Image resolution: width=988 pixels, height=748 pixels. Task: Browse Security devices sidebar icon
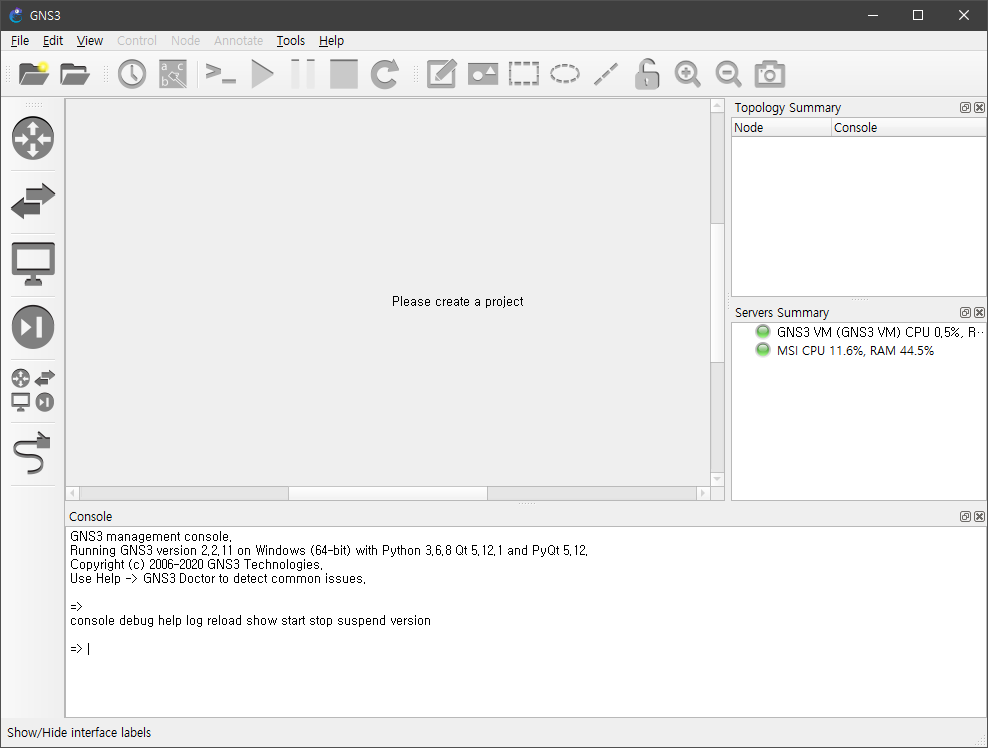(33, 327)
